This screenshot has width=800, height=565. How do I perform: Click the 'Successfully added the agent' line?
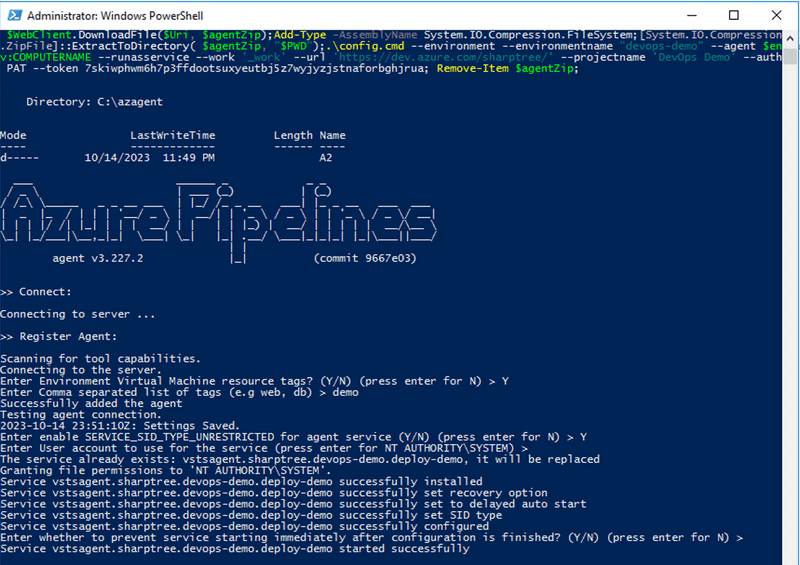pos(91,403)
